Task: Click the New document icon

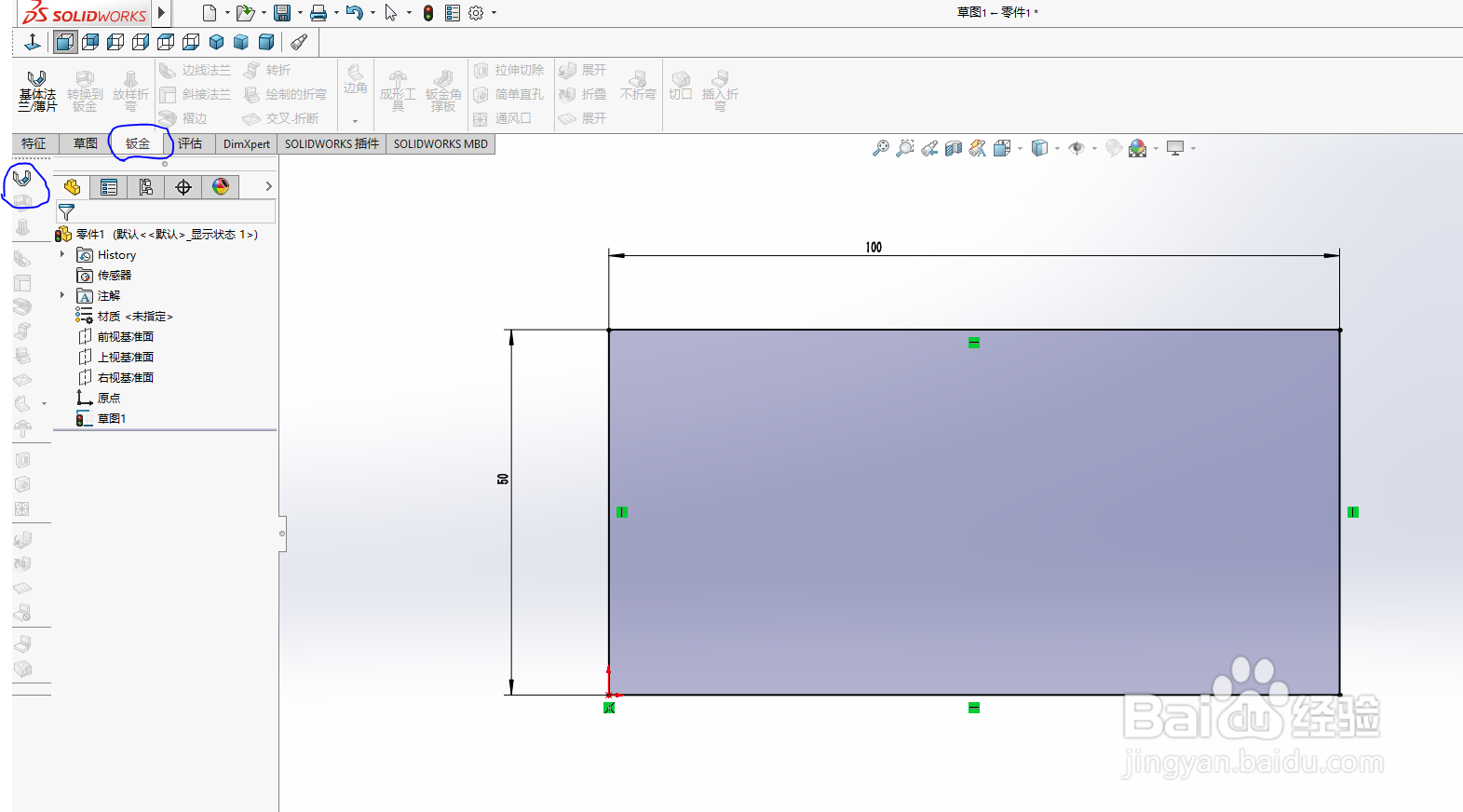Action: (210, 13)
